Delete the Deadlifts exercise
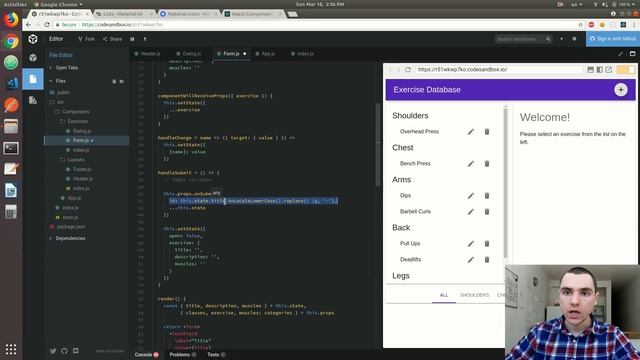 pos(487,260)
